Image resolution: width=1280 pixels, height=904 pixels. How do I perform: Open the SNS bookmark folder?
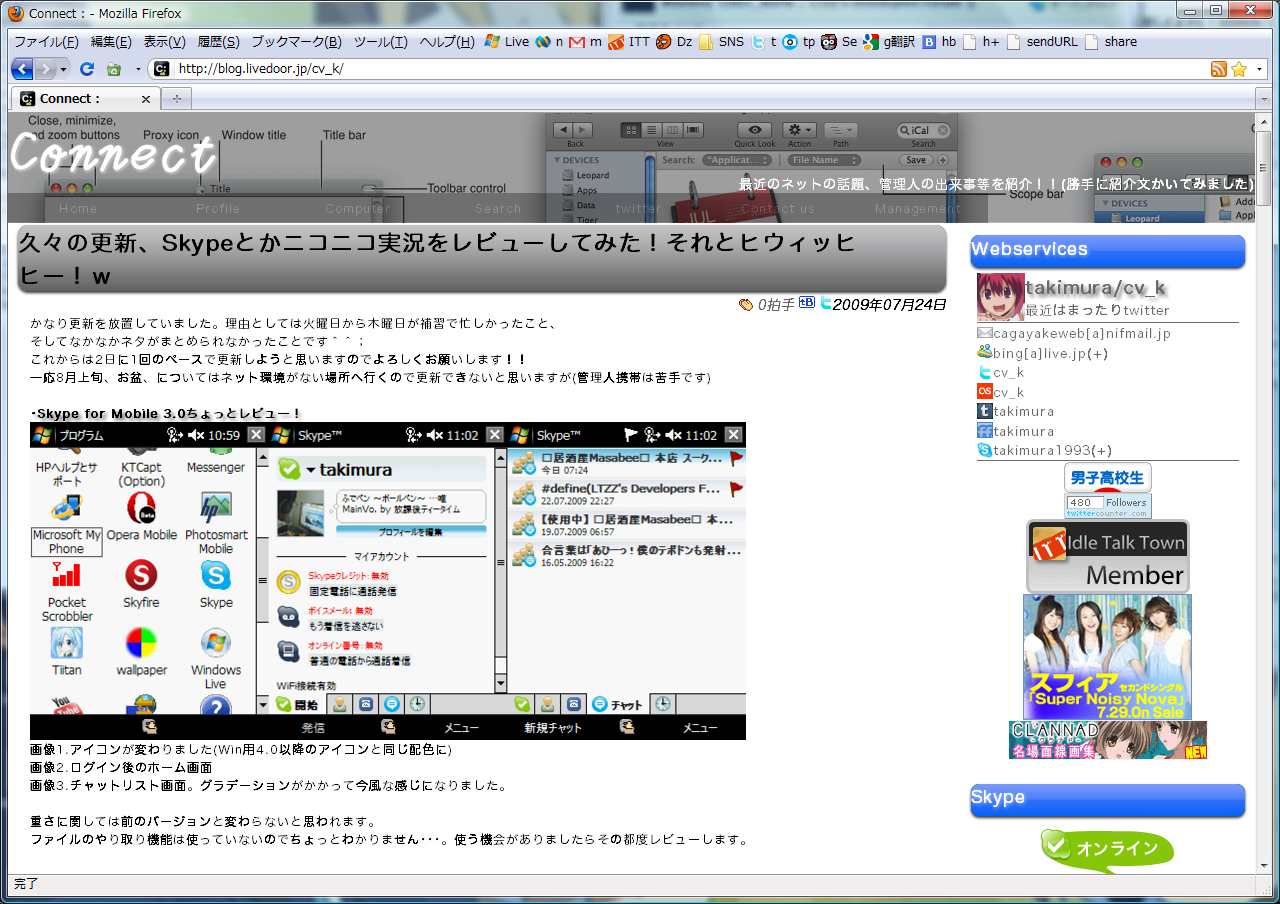click(722, 42)
